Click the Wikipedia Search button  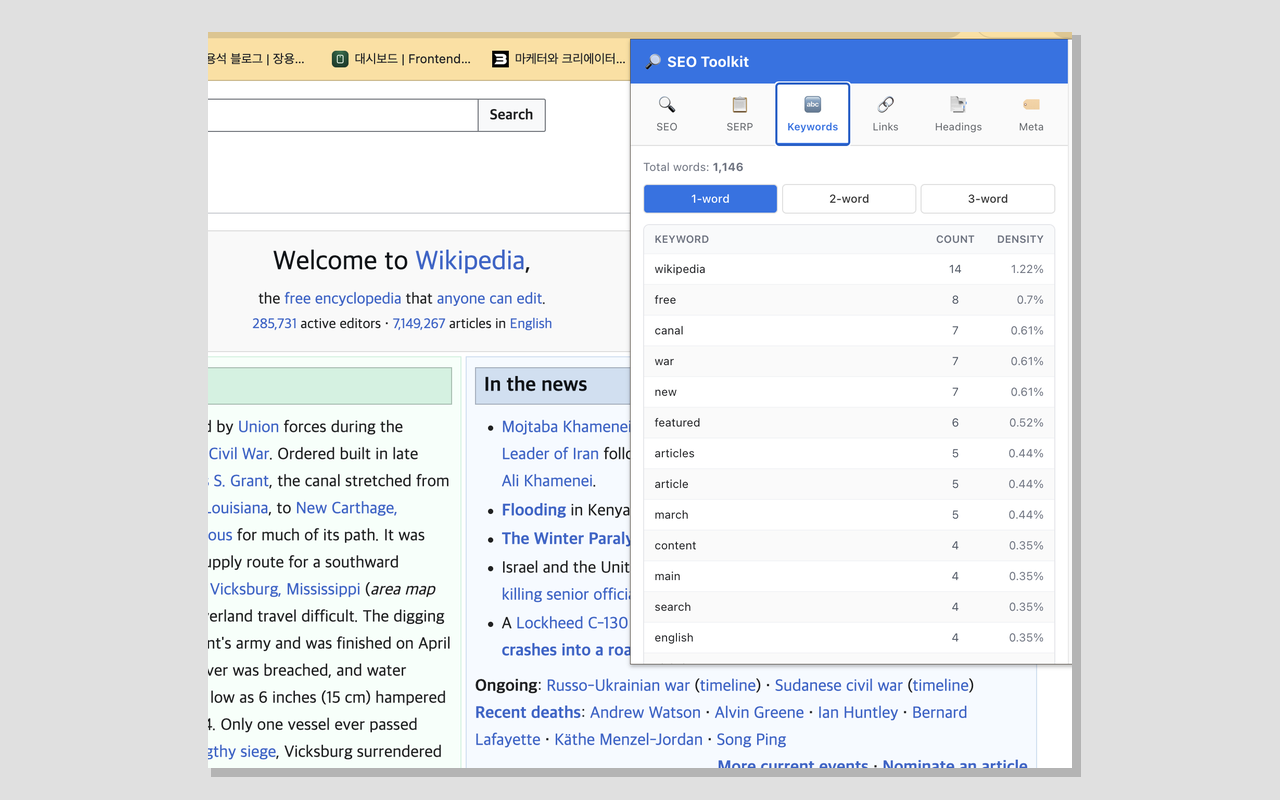pos(511,115)
